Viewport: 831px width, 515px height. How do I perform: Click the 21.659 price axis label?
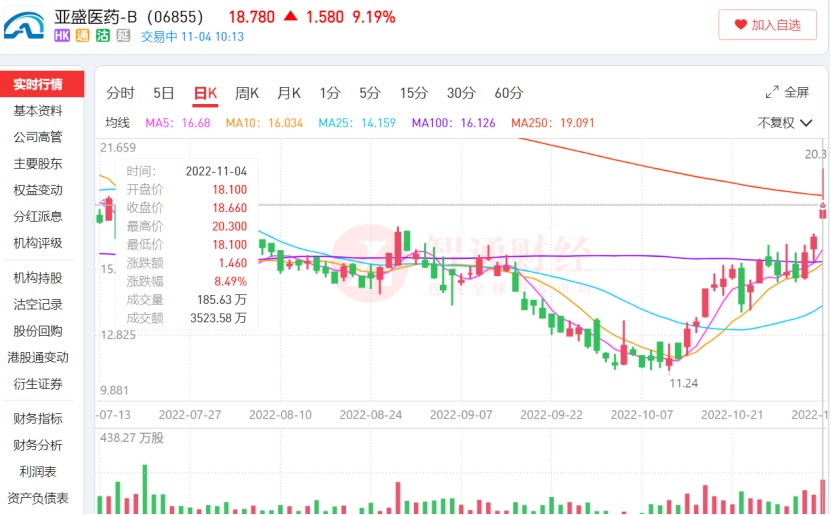(118, 148)
